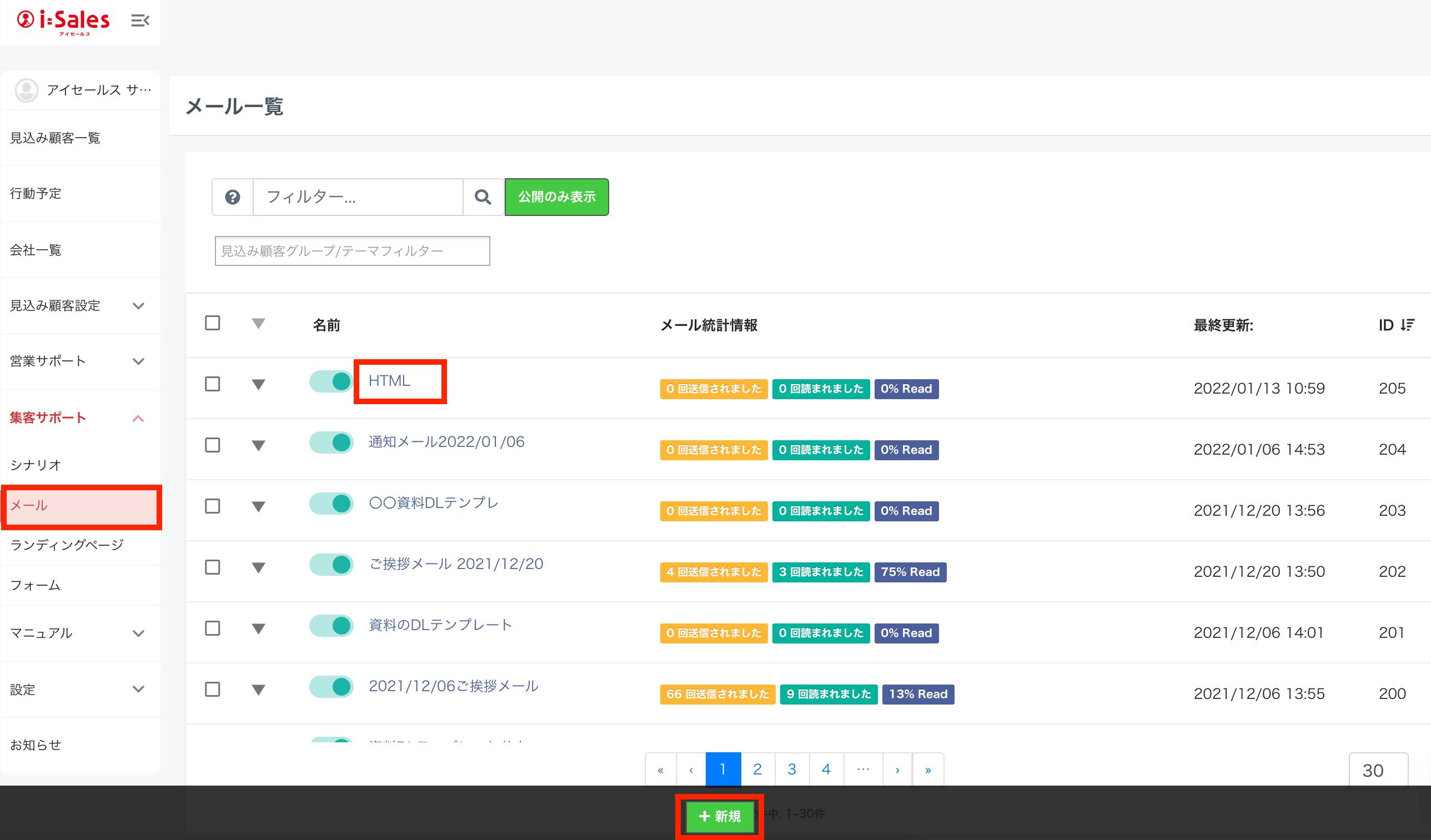The image size is (1431, 840).
Task: Open the 資料のDLテンプレート mail link
Action: coord(440,625)
